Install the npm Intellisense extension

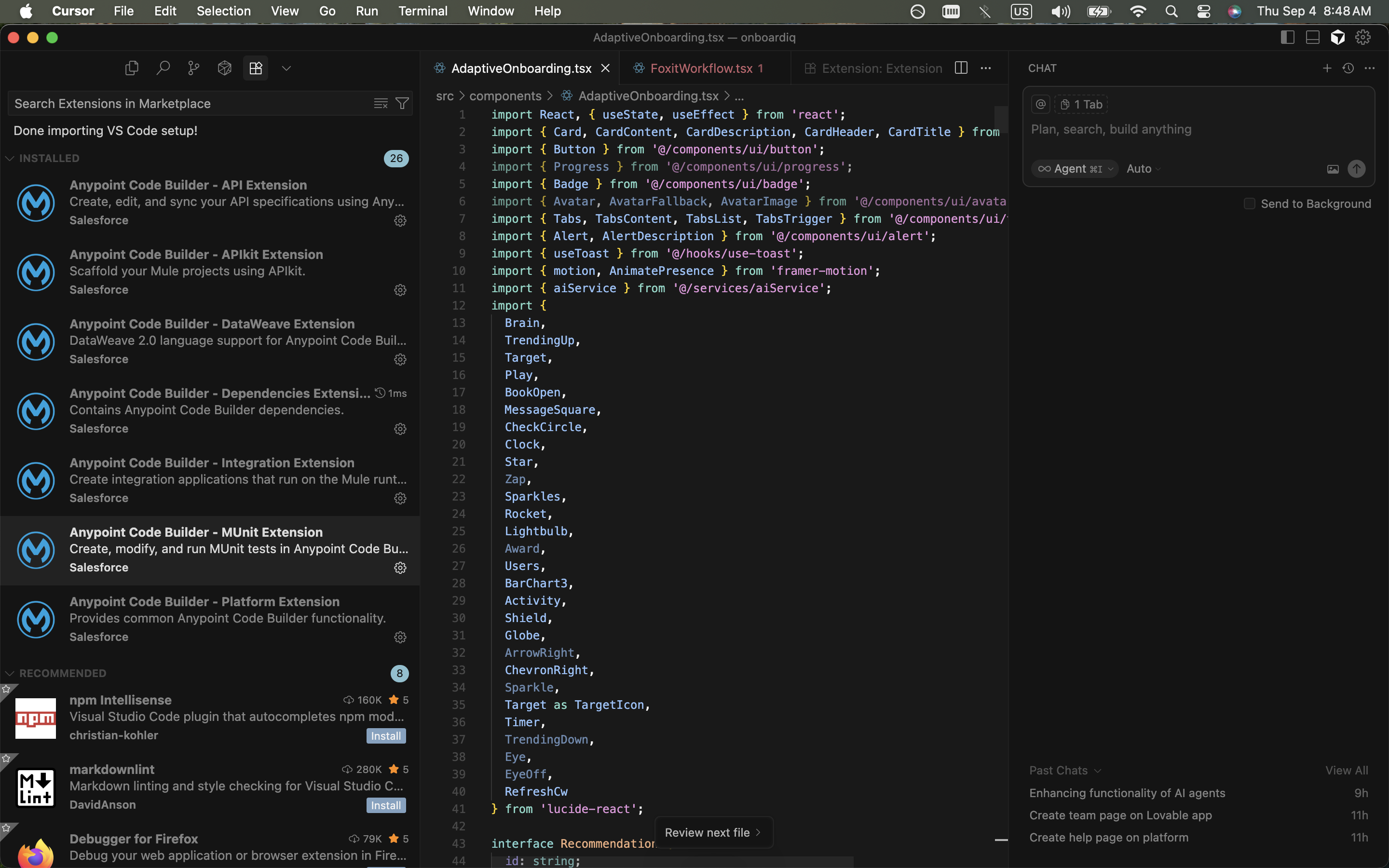coord(386,736)
